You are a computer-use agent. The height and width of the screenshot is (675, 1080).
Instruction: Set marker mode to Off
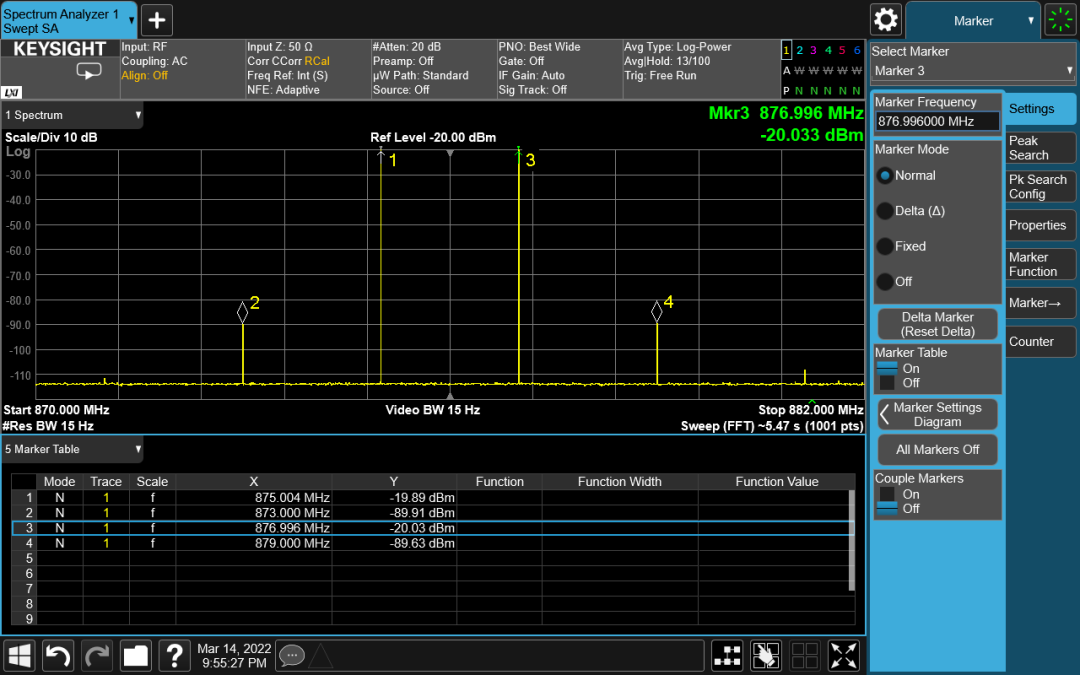click(885, 281)
